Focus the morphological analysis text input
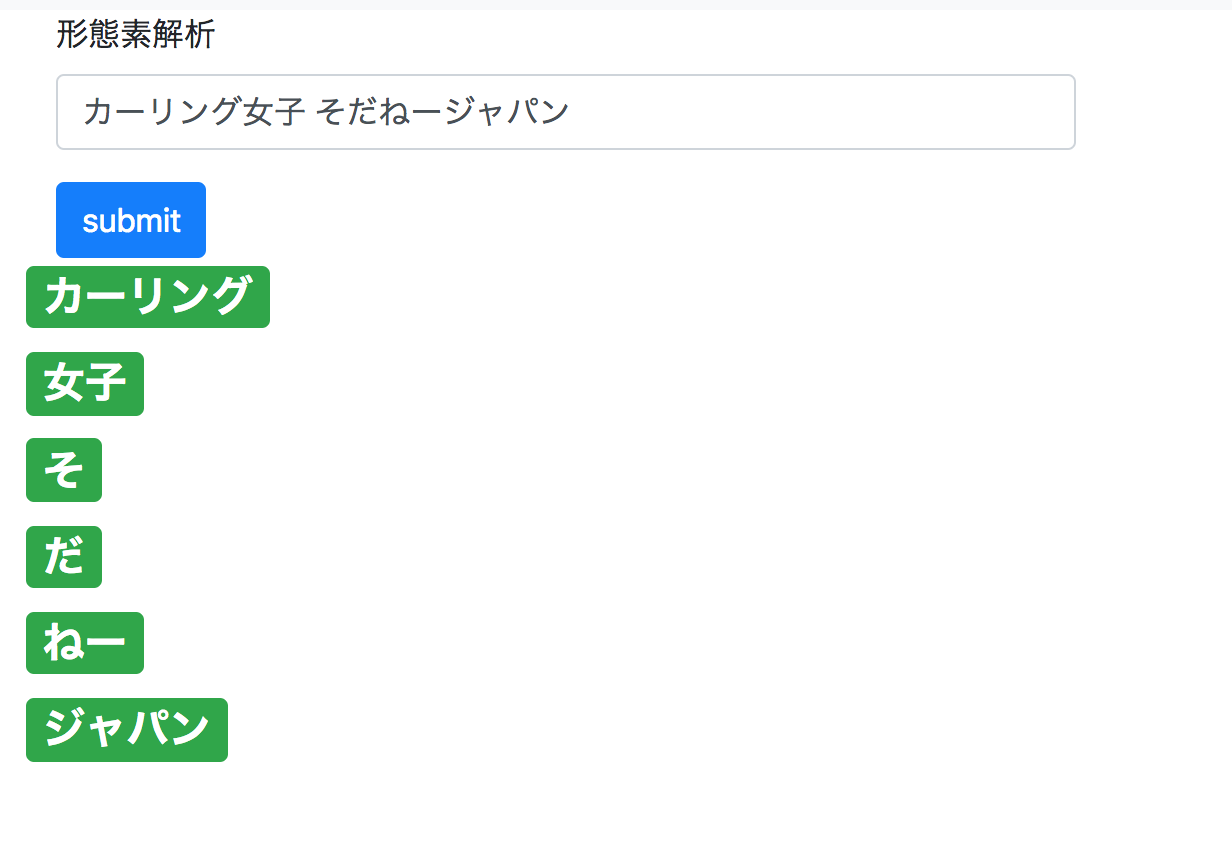Image resolution: width=1232 pixels, height=842 pixels. tap(565, 112)
